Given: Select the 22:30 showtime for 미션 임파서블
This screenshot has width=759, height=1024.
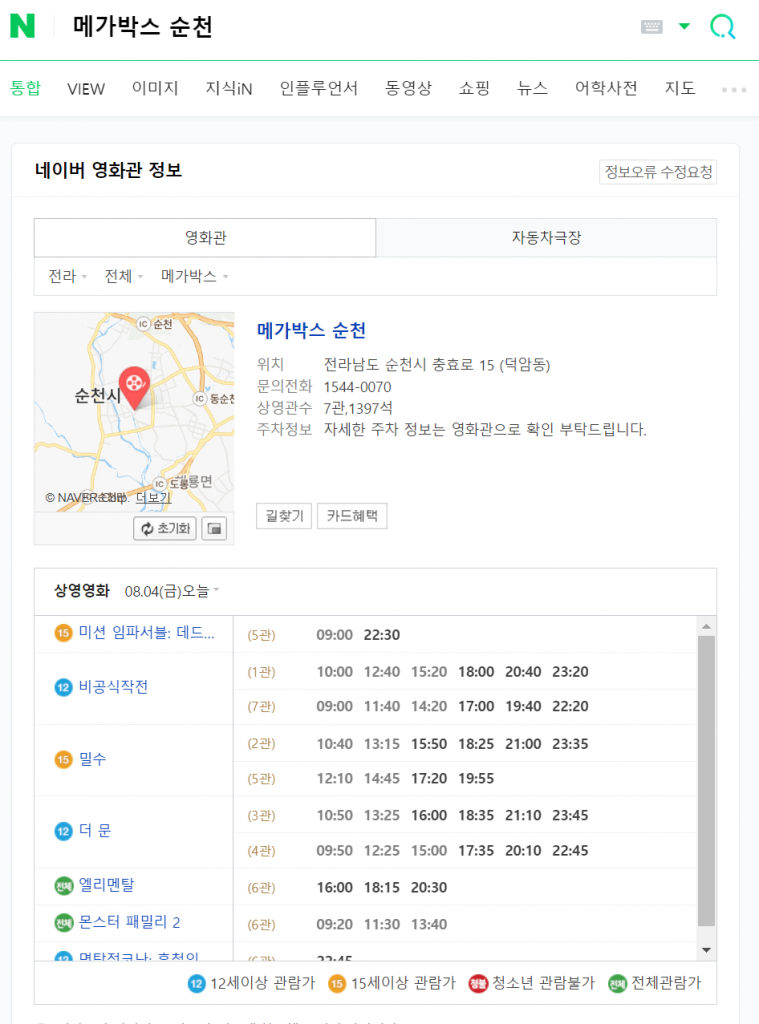Looking at the screenshot, I should [x=381, y=635].
